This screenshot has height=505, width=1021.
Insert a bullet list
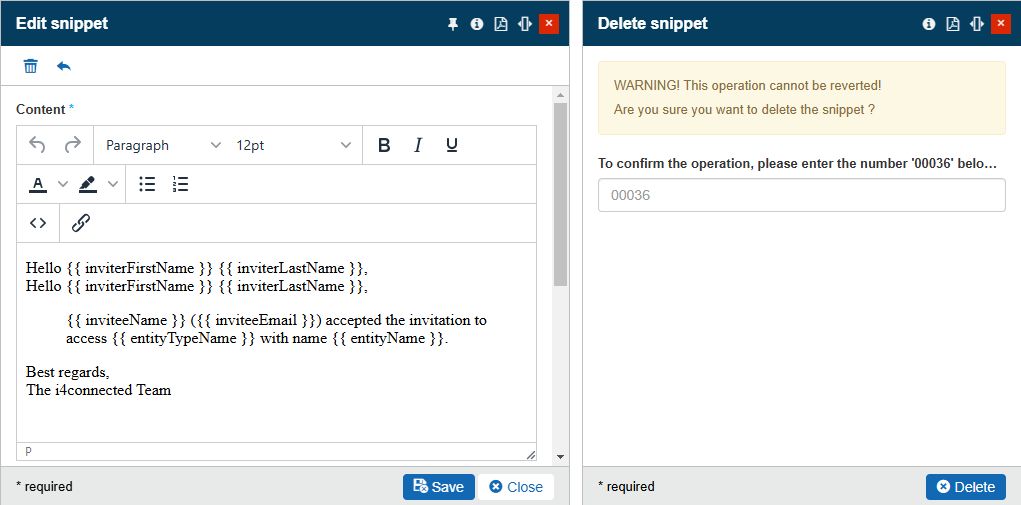coord(147,184)
